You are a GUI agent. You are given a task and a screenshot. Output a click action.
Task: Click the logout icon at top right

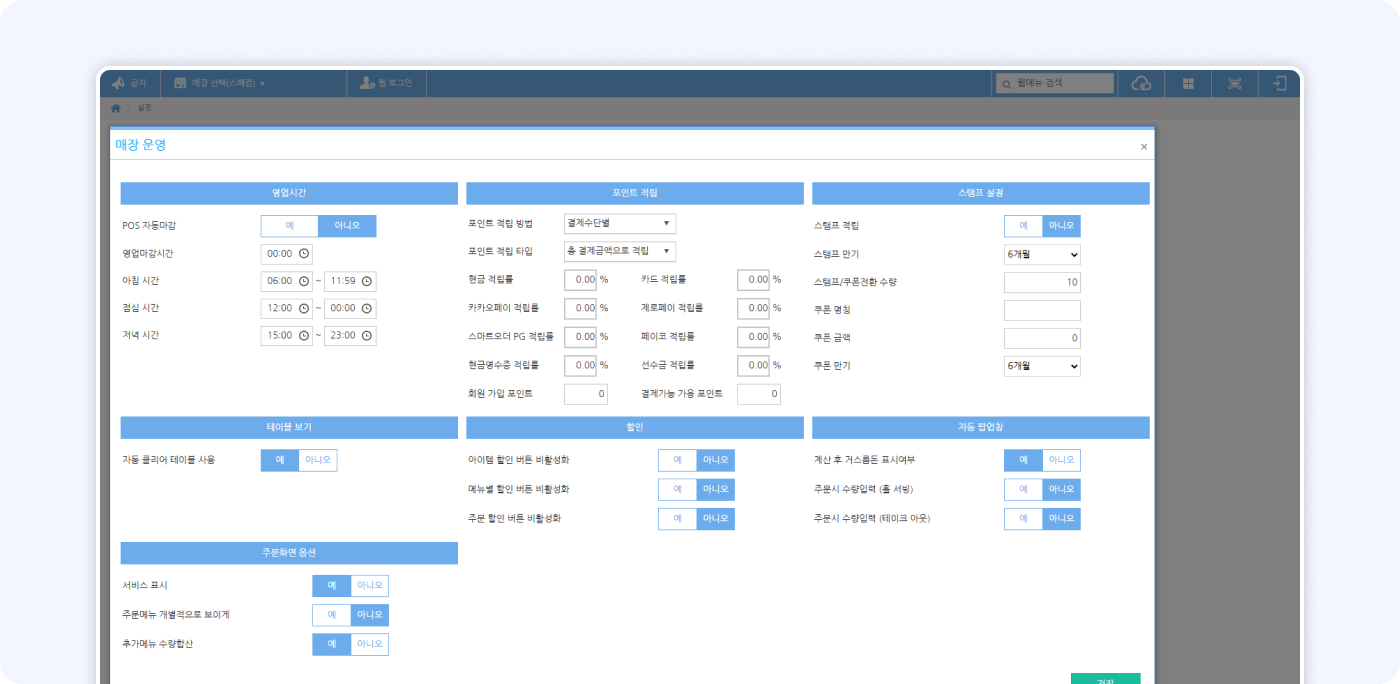tap(1279, 84)
